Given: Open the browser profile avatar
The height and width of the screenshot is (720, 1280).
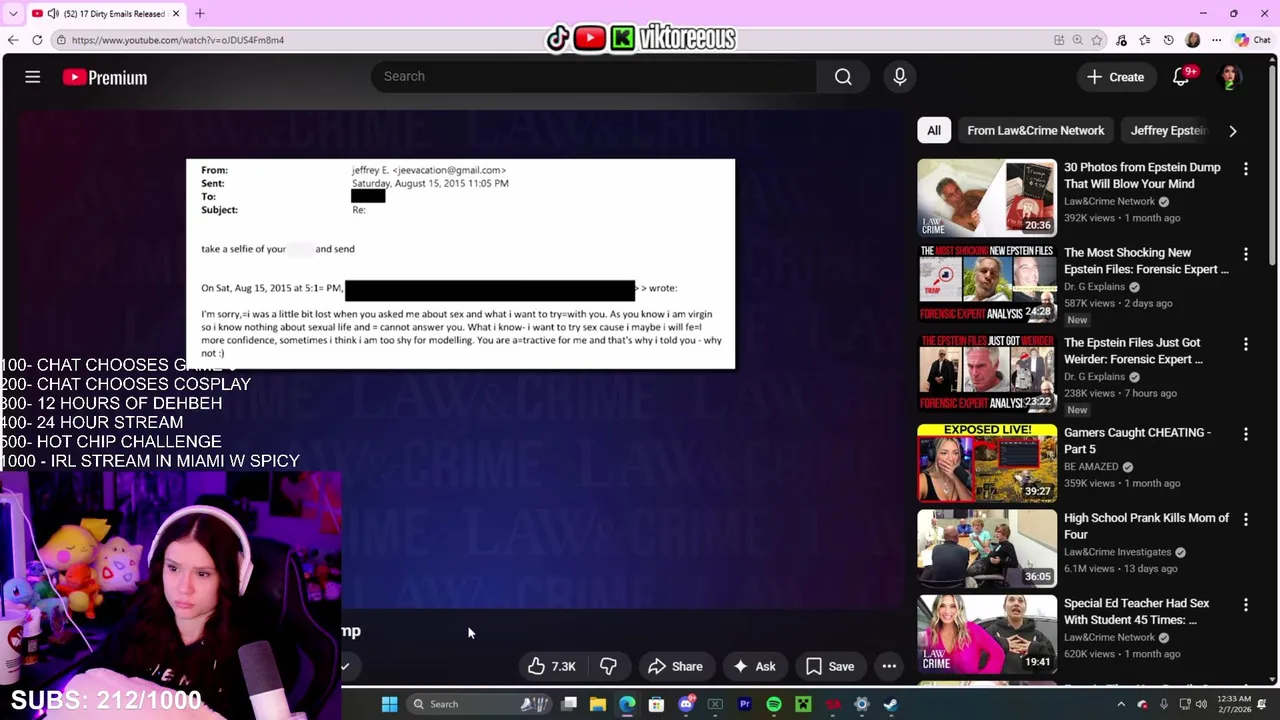Looking at the screenshot, I should point(1192,40).
